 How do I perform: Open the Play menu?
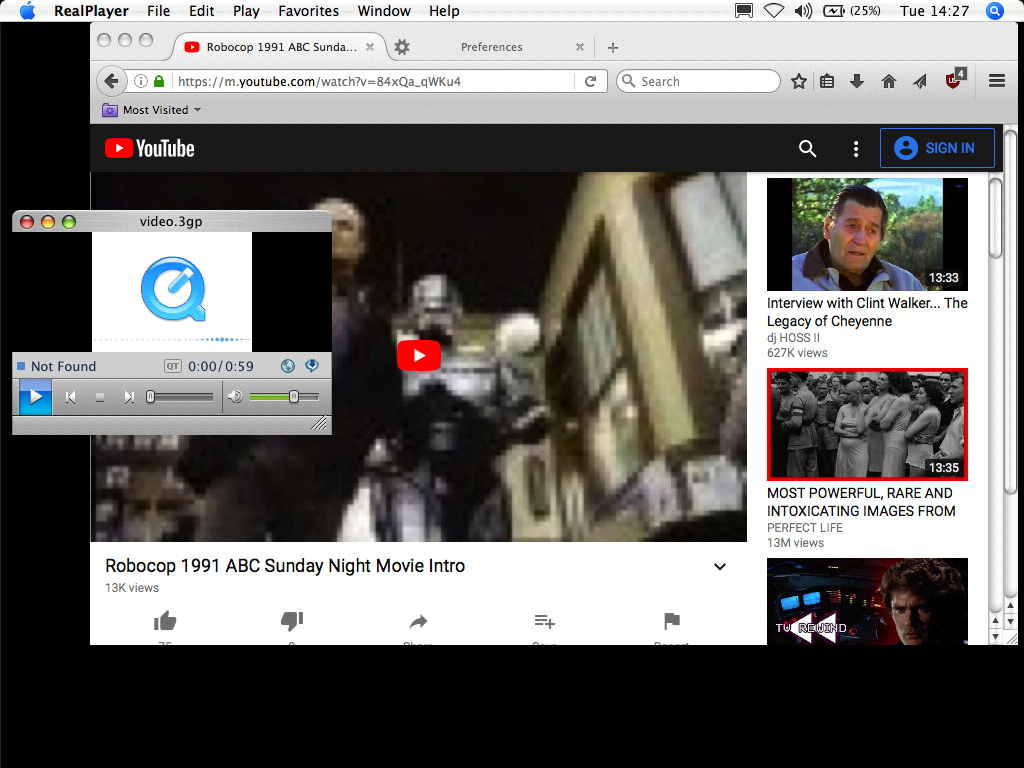[x=246, y=11]
